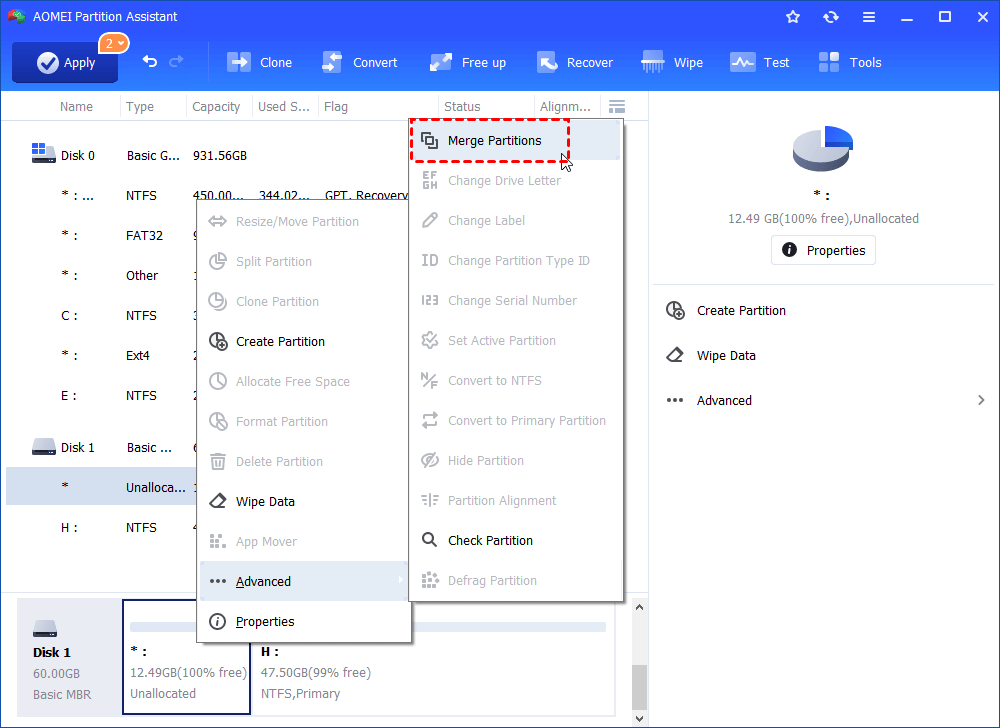Select the E: NTFS partition row

pyautogui.click(x=102, y=396)
